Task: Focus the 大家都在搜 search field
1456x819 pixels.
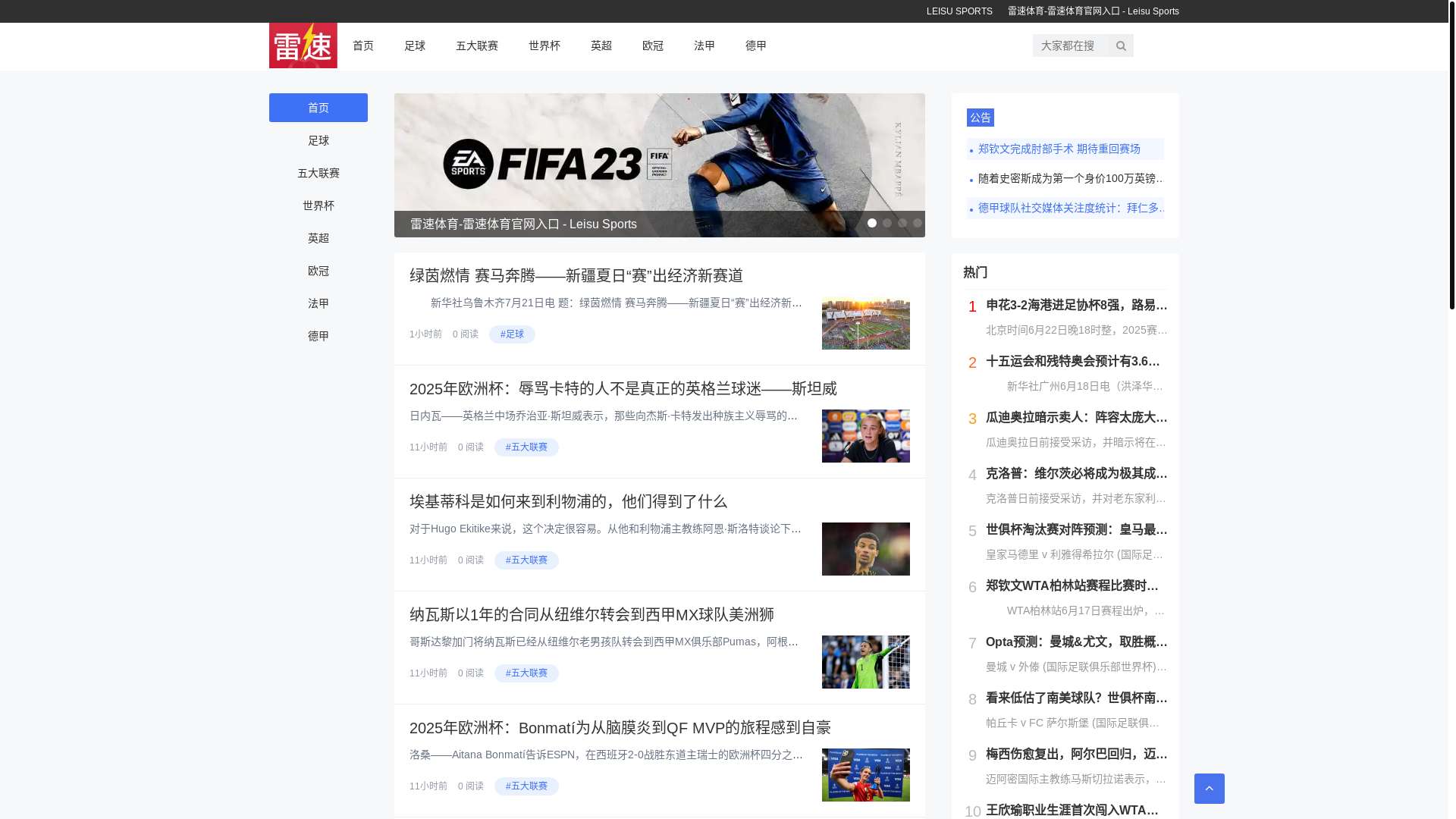Action: [1071, 45]
